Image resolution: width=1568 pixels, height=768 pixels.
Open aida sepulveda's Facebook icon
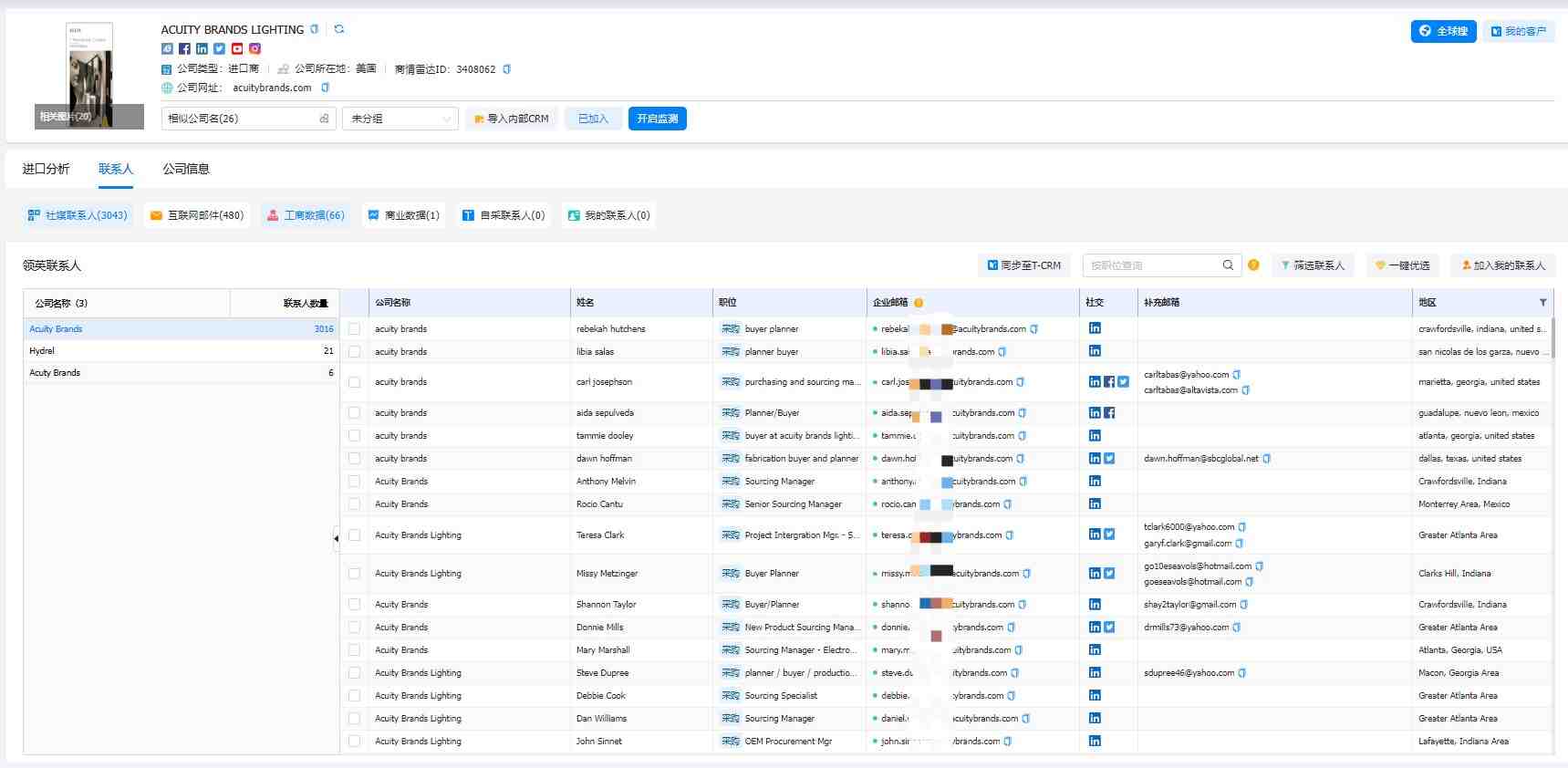1109,413
